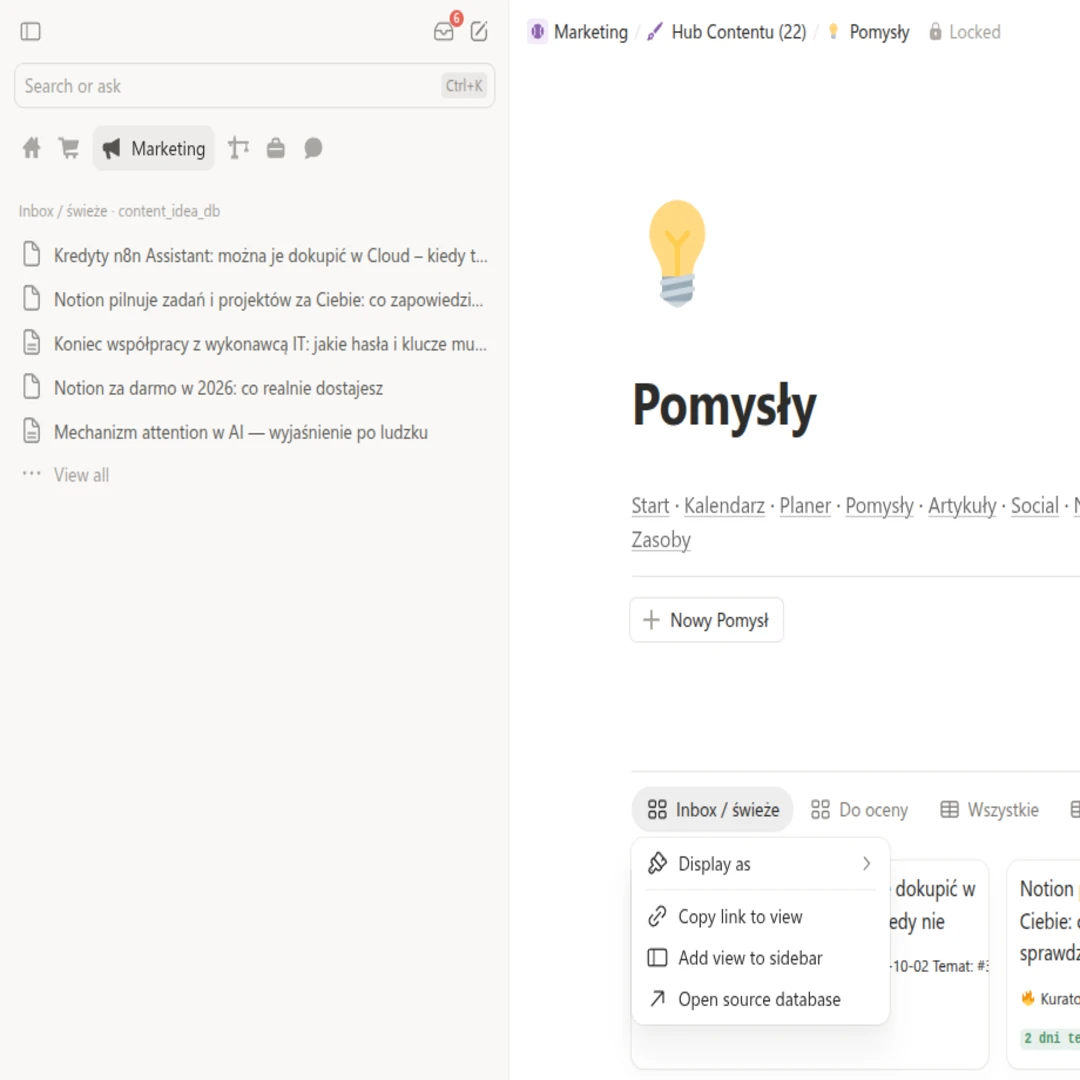Screen dimensions: 1080x1080
Task: Open Mechanizm attention w AI page
Action: click(x=254, y=432)
